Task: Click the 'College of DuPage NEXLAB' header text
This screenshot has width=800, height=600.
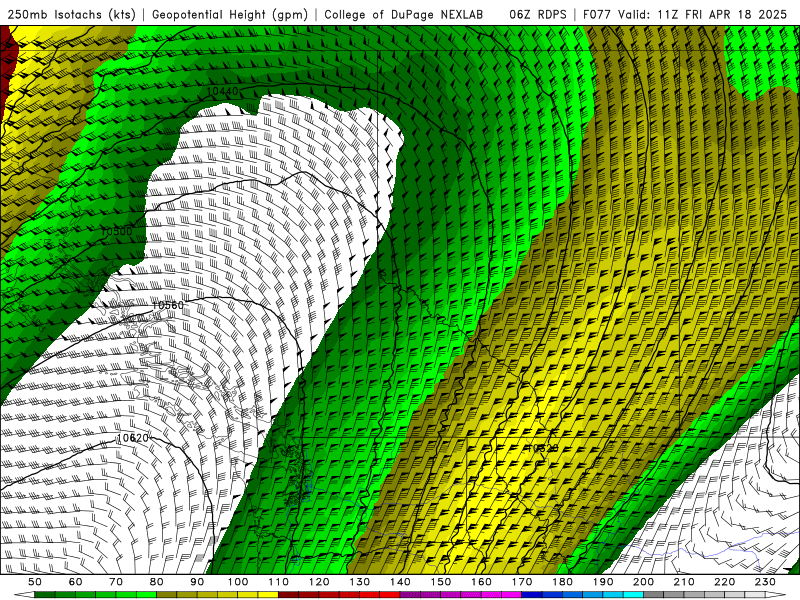Action: tap(403, 14)
